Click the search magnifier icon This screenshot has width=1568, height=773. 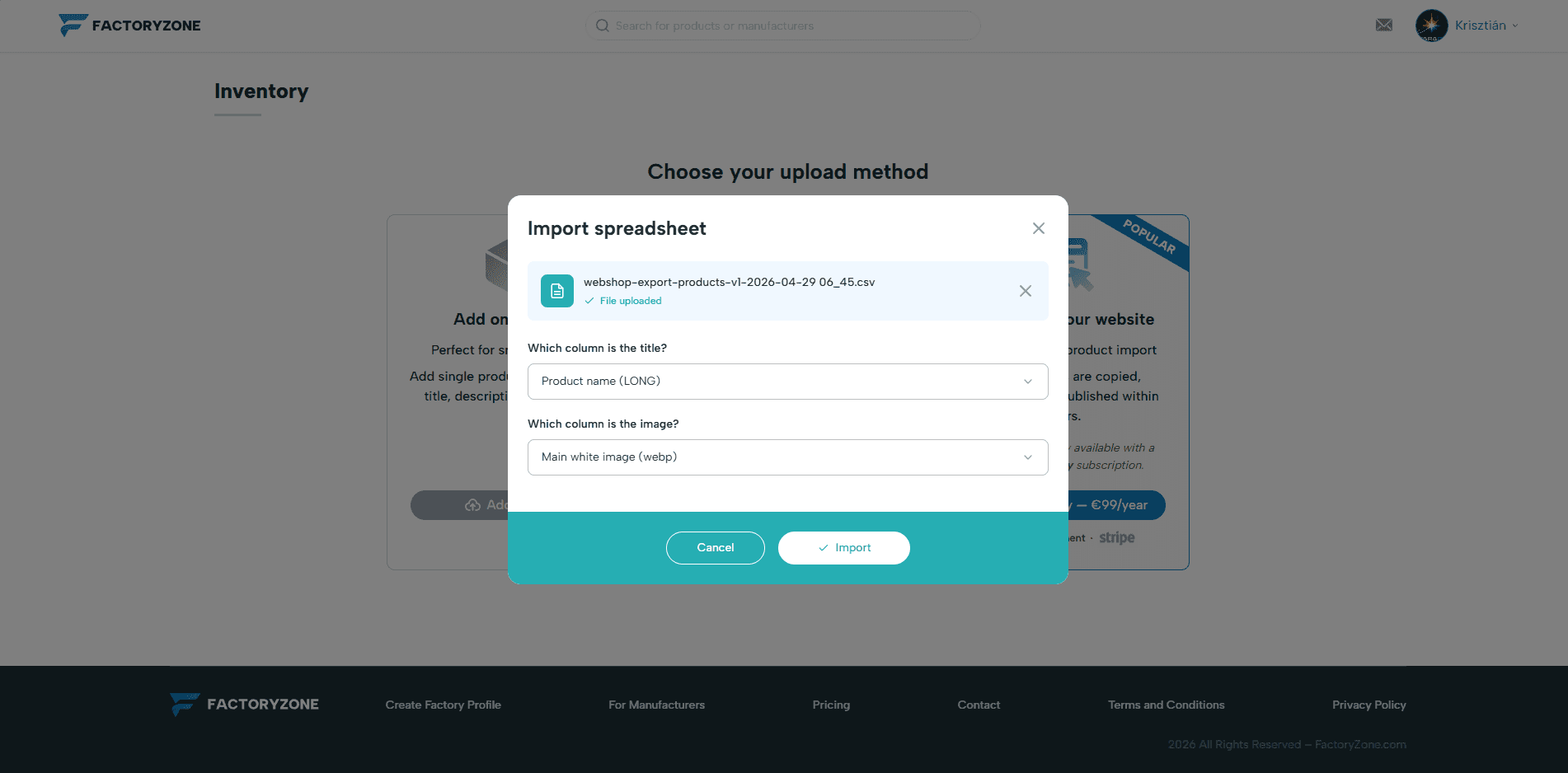click(603, 26)
